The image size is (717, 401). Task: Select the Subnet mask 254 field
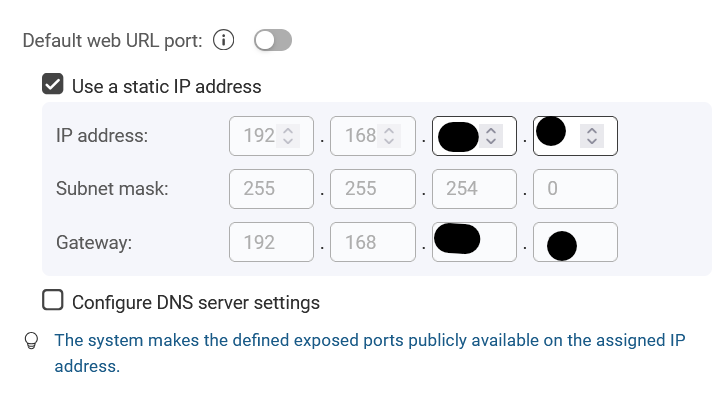pyautogui.click(x=474, y=189)
